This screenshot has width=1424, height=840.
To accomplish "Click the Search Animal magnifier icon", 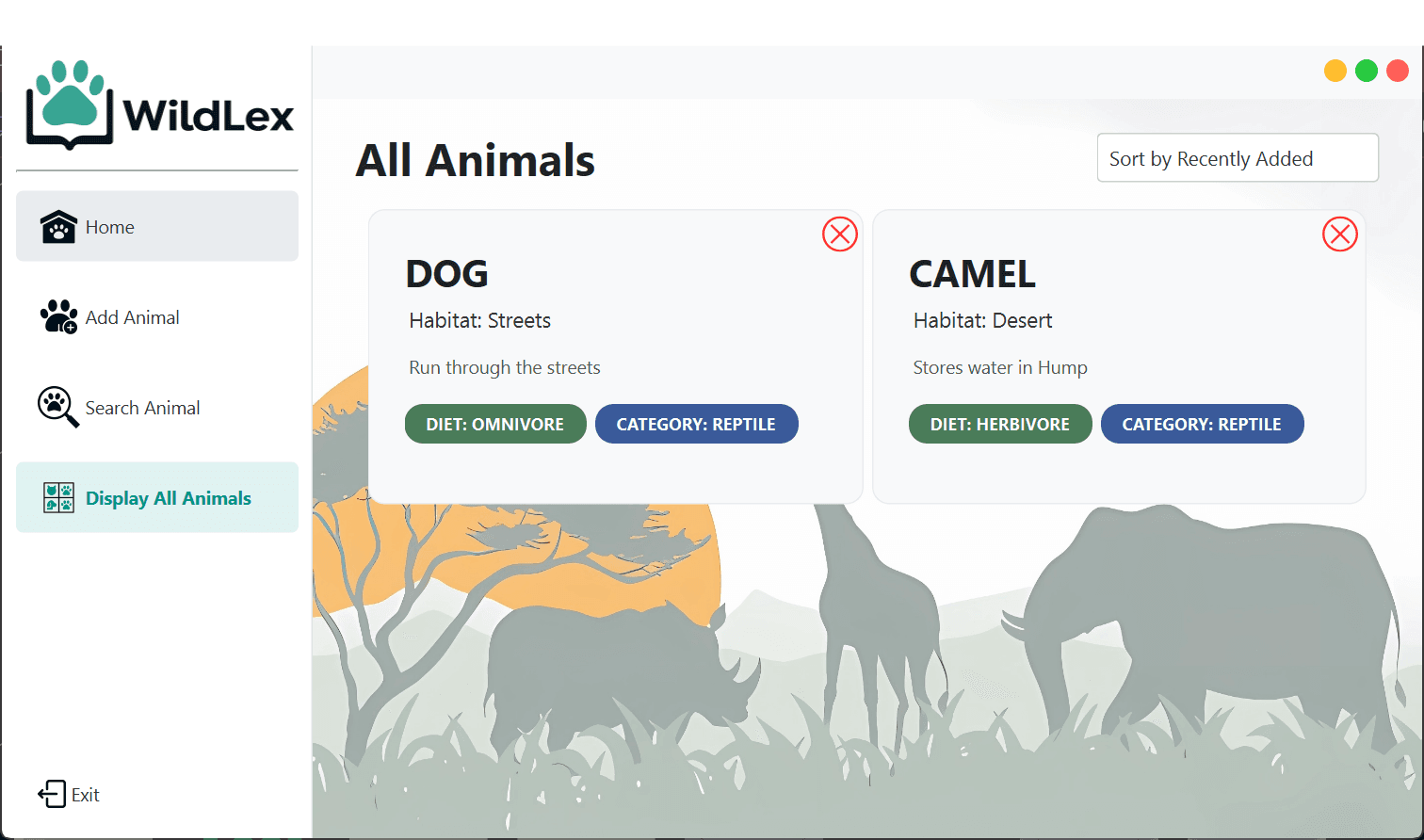I will click(x=58, y=407).
